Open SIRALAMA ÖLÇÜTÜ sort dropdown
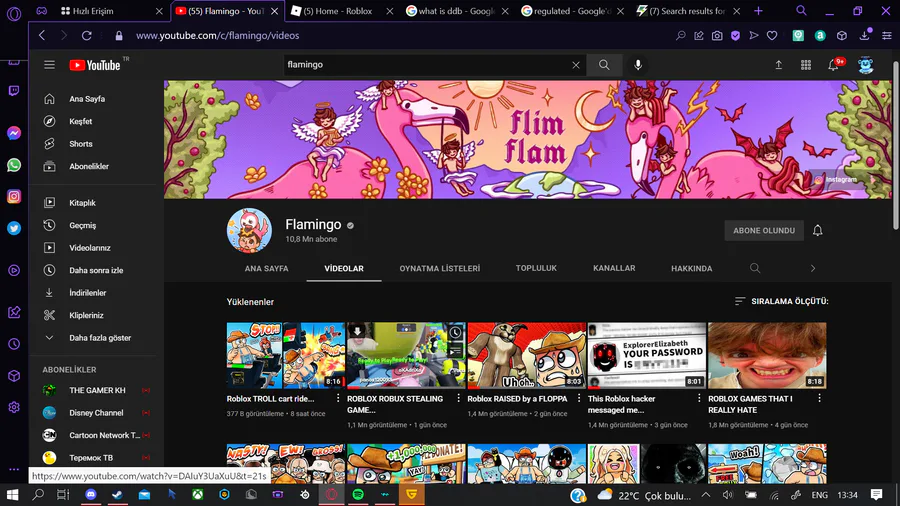Screen dimensions: 900x506 [782, 301]
